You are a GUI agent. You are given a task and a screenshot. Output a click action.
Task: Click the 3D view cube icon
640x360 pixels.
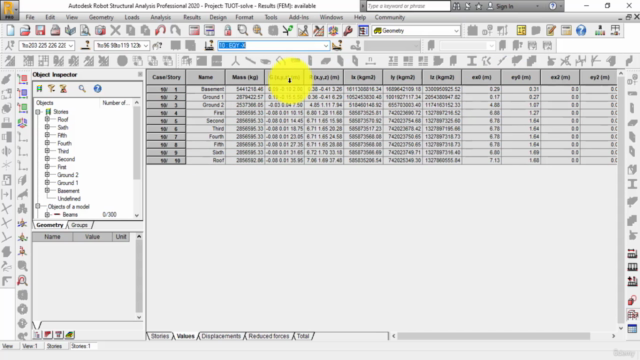pos(22,122)
